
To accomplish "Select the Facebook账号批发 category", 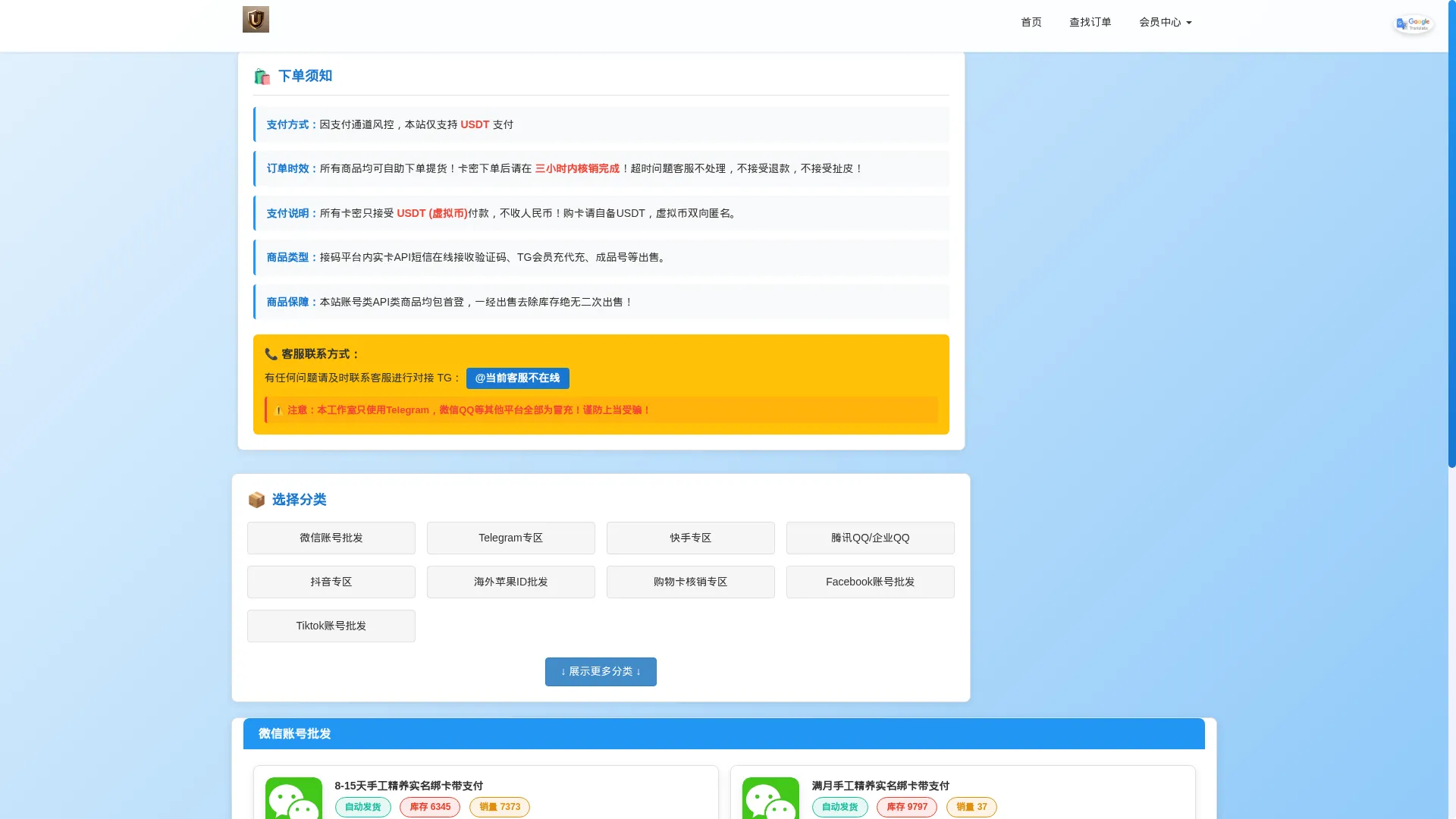I will click(x=871, y=582).
